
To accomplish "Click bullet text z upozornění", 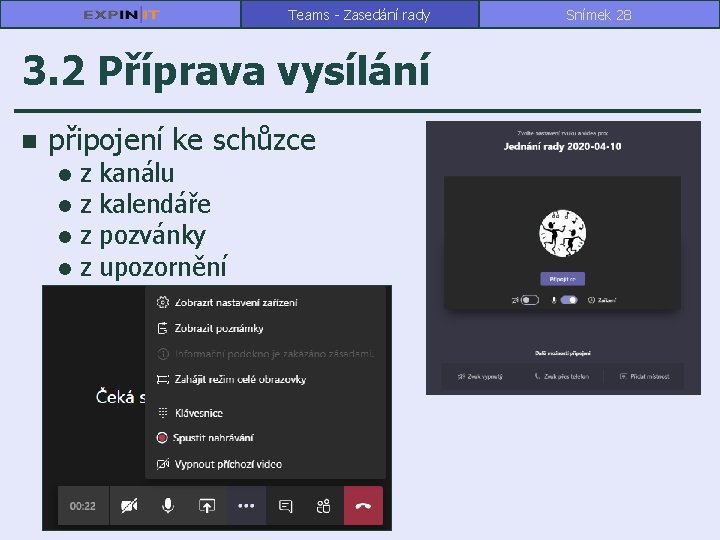I will (153, 267).
